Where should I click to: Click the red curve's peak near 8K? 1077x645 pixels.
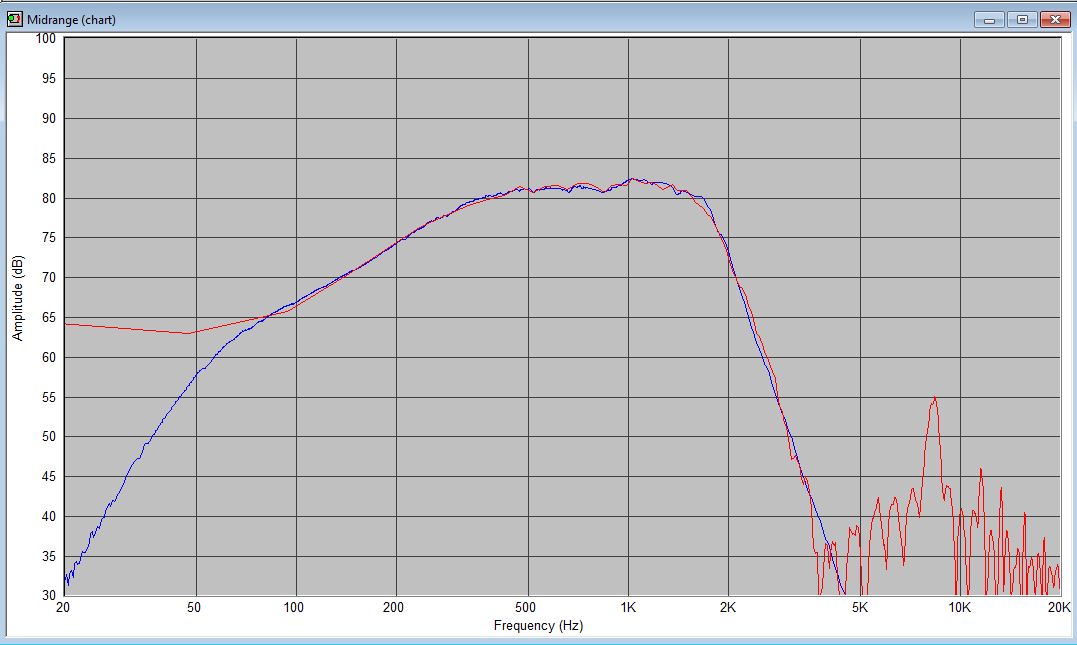pyautogui.click(x=935, y=398)
